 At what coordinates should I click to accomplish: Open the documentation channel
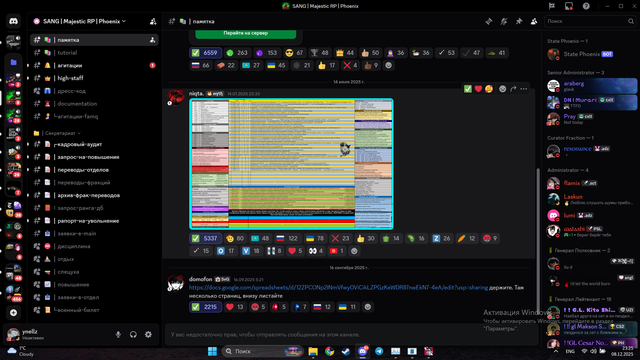[x=94, y=104]
